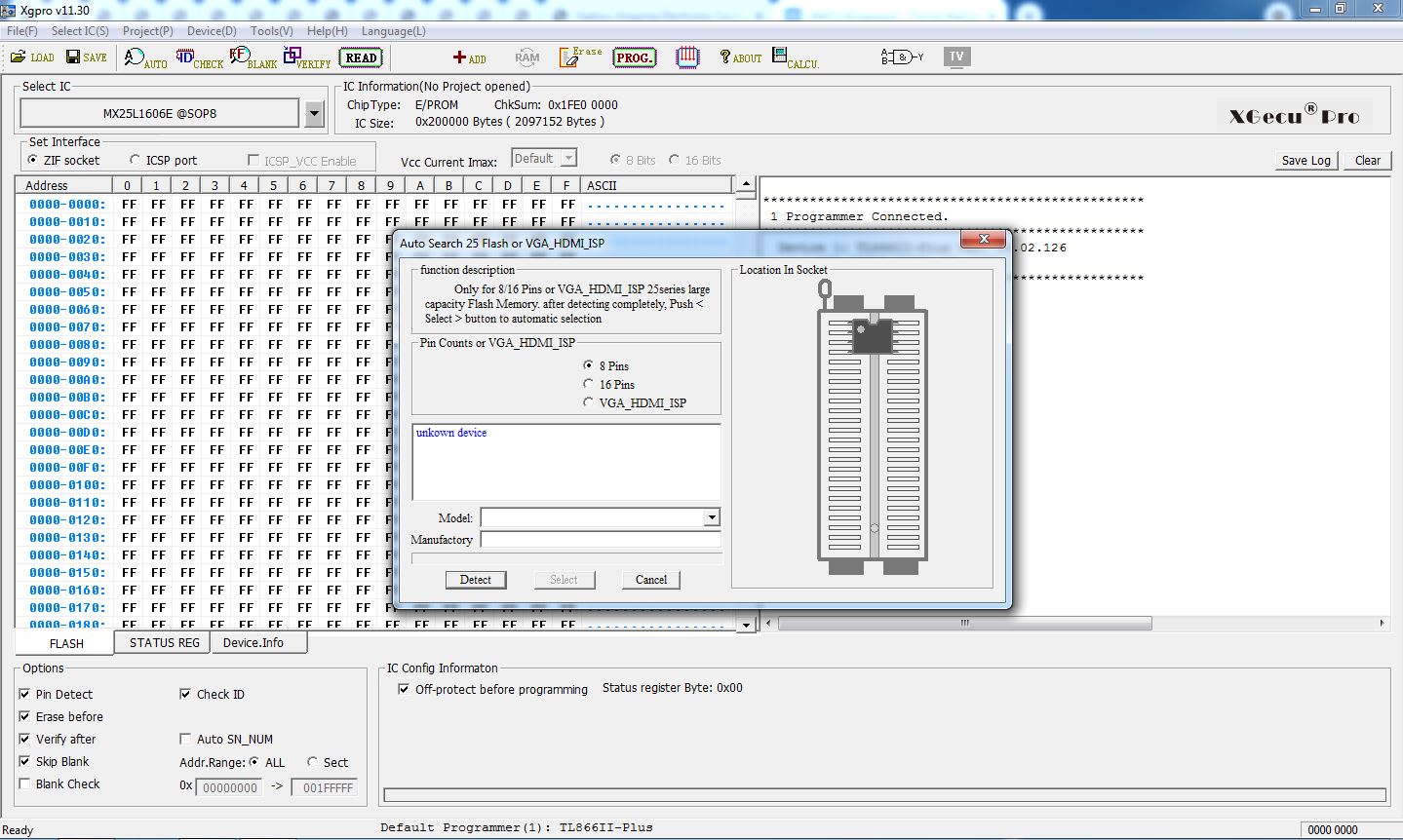Open the Select IC dropdown arrow
Image resolution: width=1403 pixels, height=840 pixels.
[314, 114]
